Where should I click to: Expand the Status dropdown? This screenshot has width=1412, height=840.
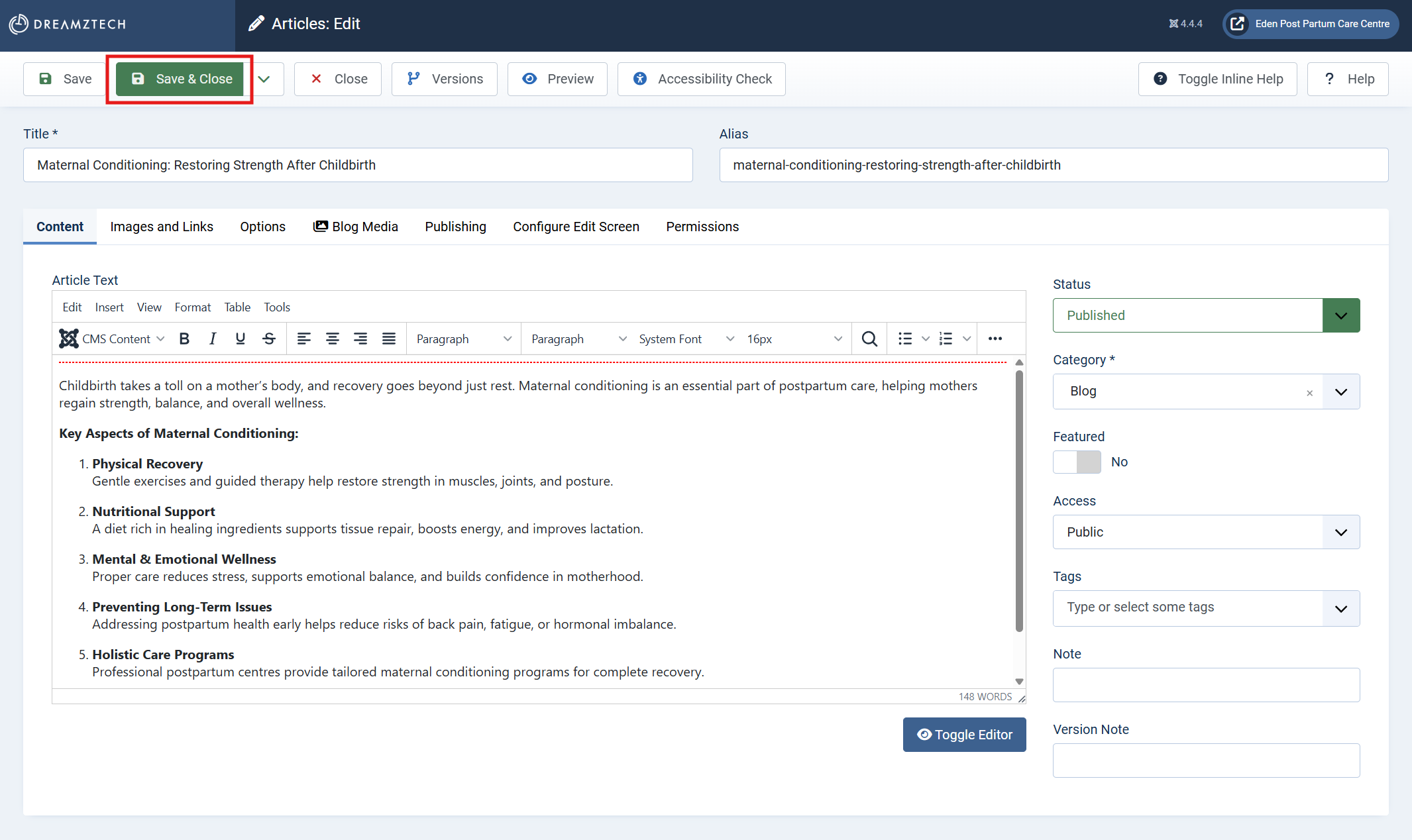[1340, 315]
